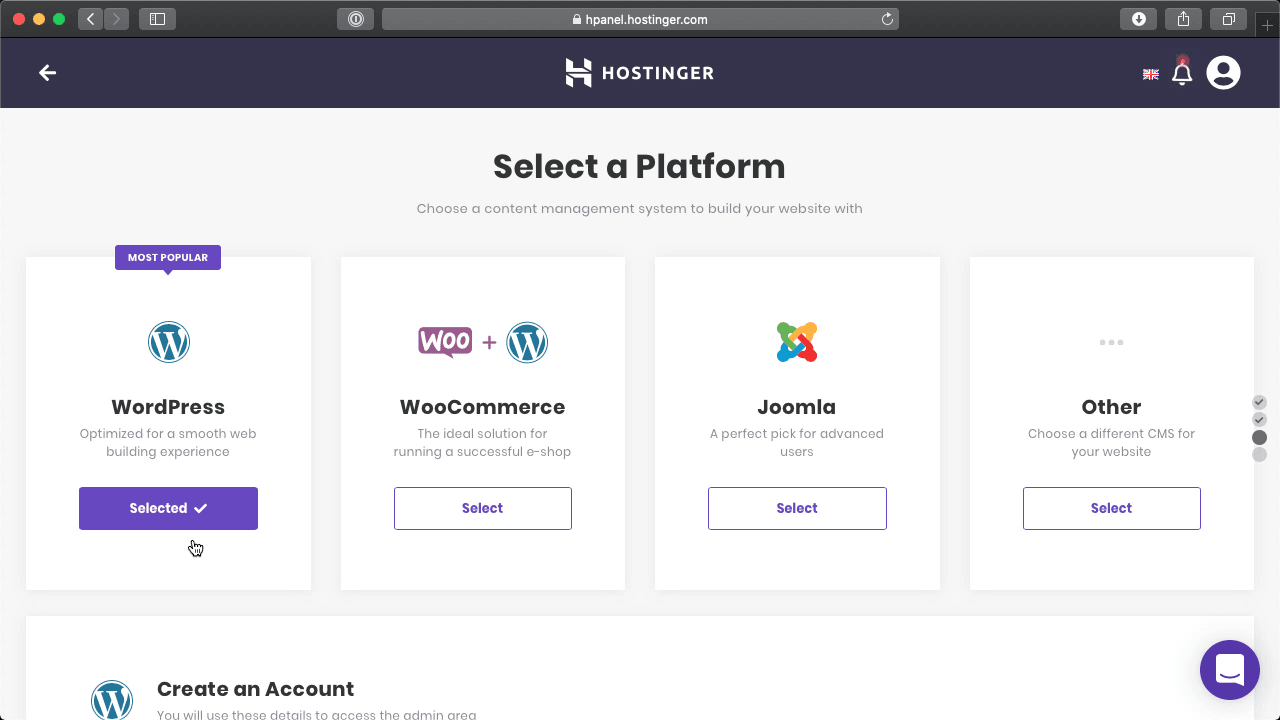
Task: Click the Hostinger logo in the header
Action: [639, 73]
